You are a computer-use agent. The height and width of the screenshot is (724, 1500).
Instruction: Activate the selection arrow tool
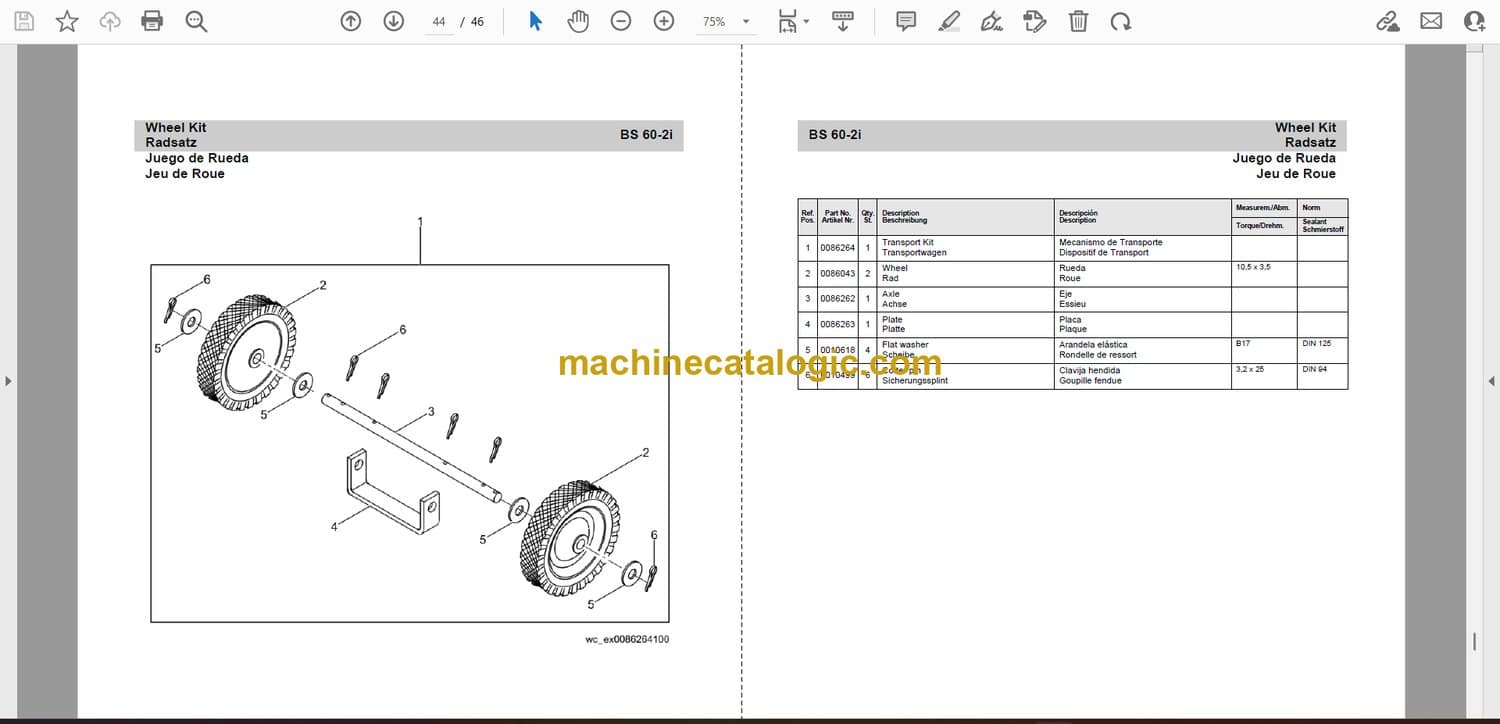[535, 21]
